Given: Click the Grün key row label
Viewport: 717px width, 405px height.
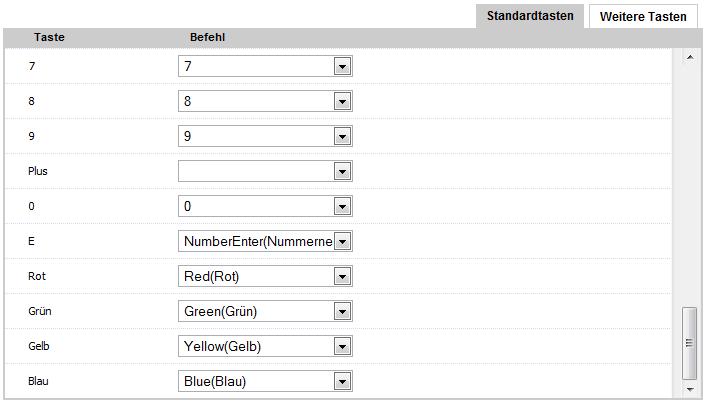Looking at the screenshot, I should click(x=40, y=311).
